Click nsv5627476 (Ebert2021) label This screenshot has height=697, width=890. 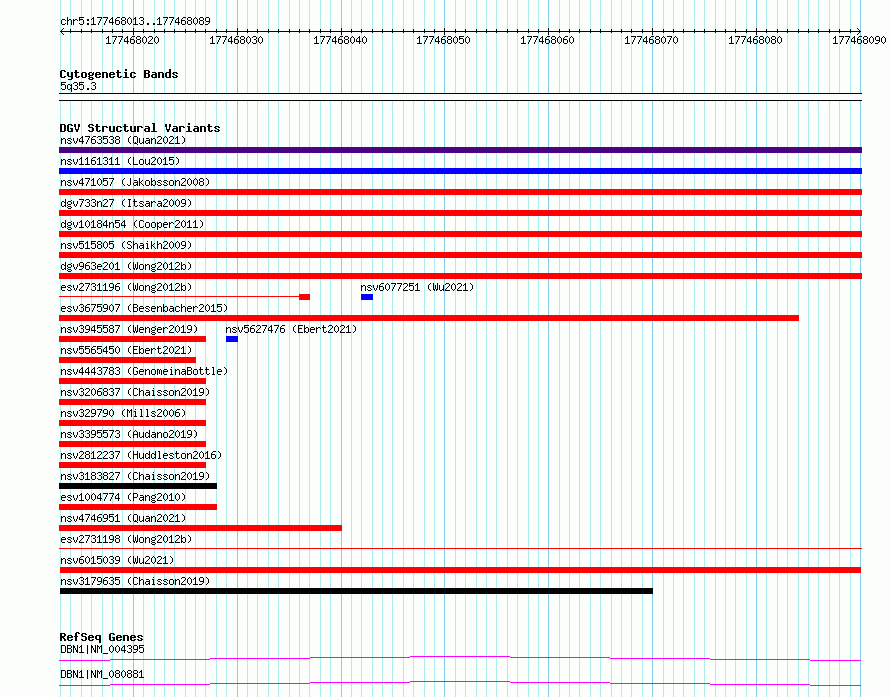point(291,329)
